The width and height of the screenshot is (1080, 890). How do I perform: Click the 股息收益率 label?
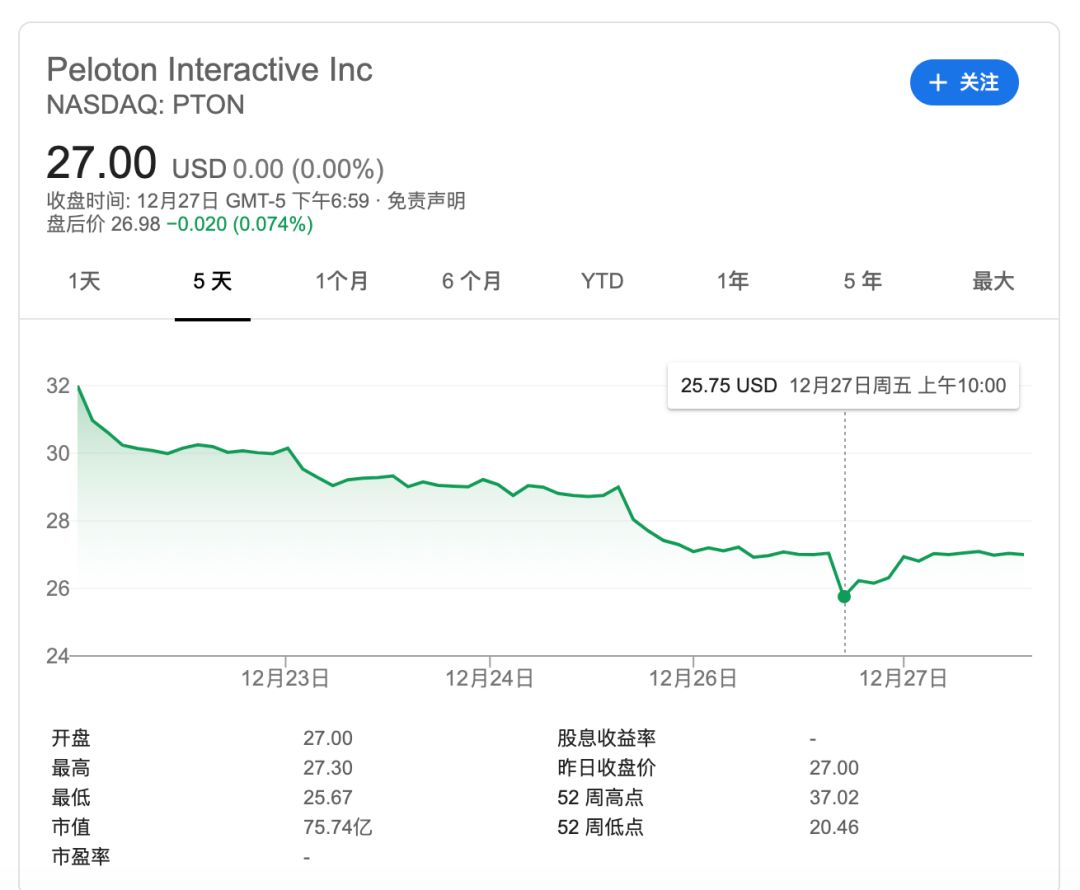(x=606, y=738)
